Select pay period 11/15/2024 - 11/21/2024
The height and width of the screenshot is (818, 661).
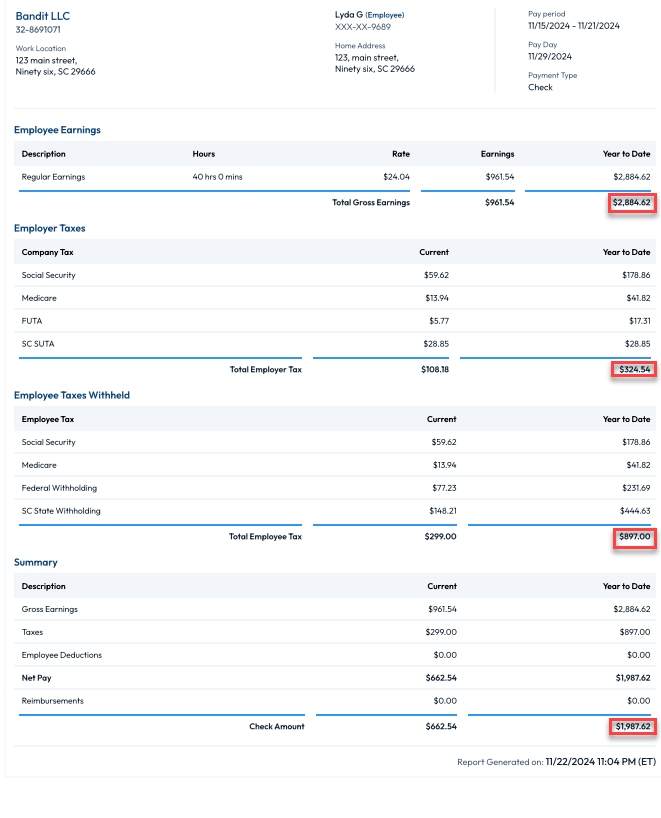point(573,26)
